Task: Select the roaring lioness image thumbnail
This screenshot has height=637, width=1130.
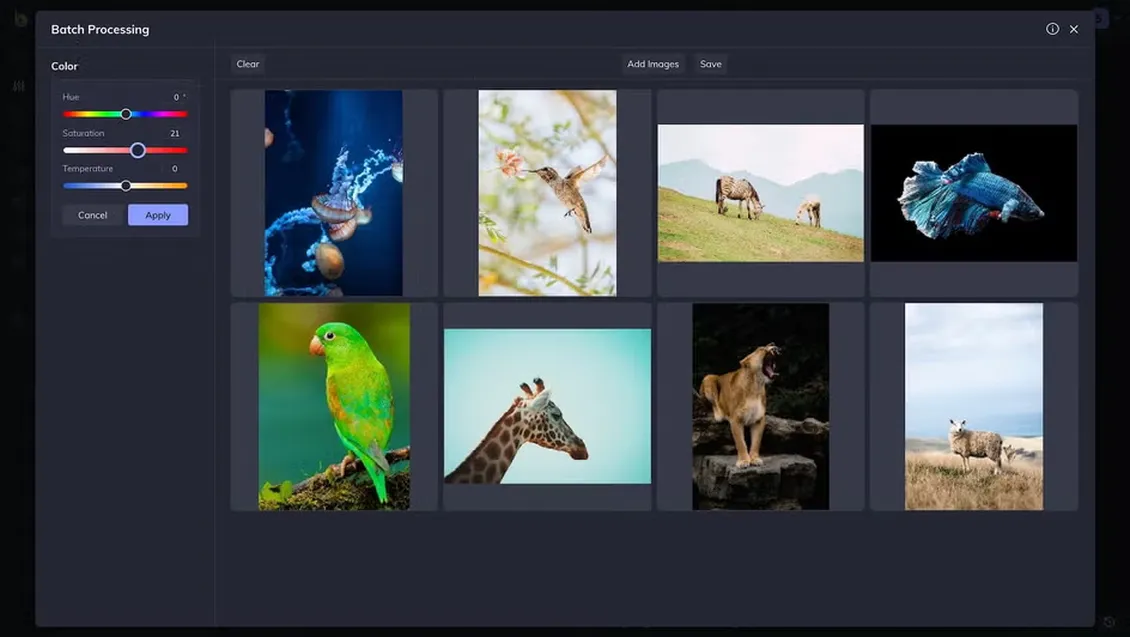Action: (760, 407)
